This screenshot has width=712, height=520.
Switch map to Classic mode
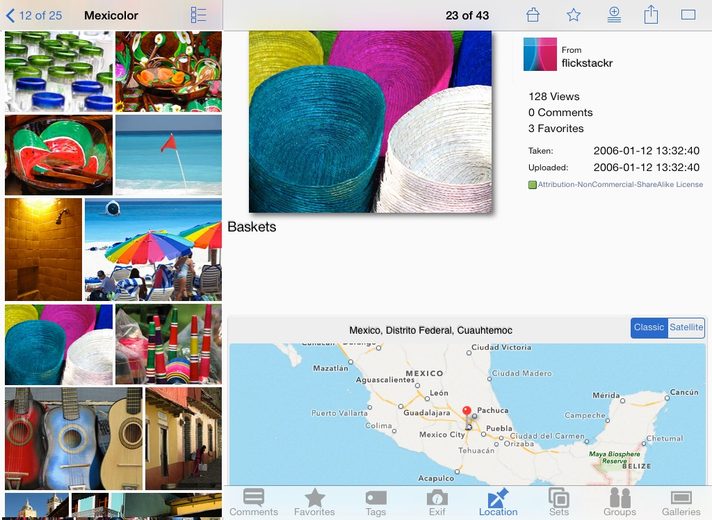[649, 327]
